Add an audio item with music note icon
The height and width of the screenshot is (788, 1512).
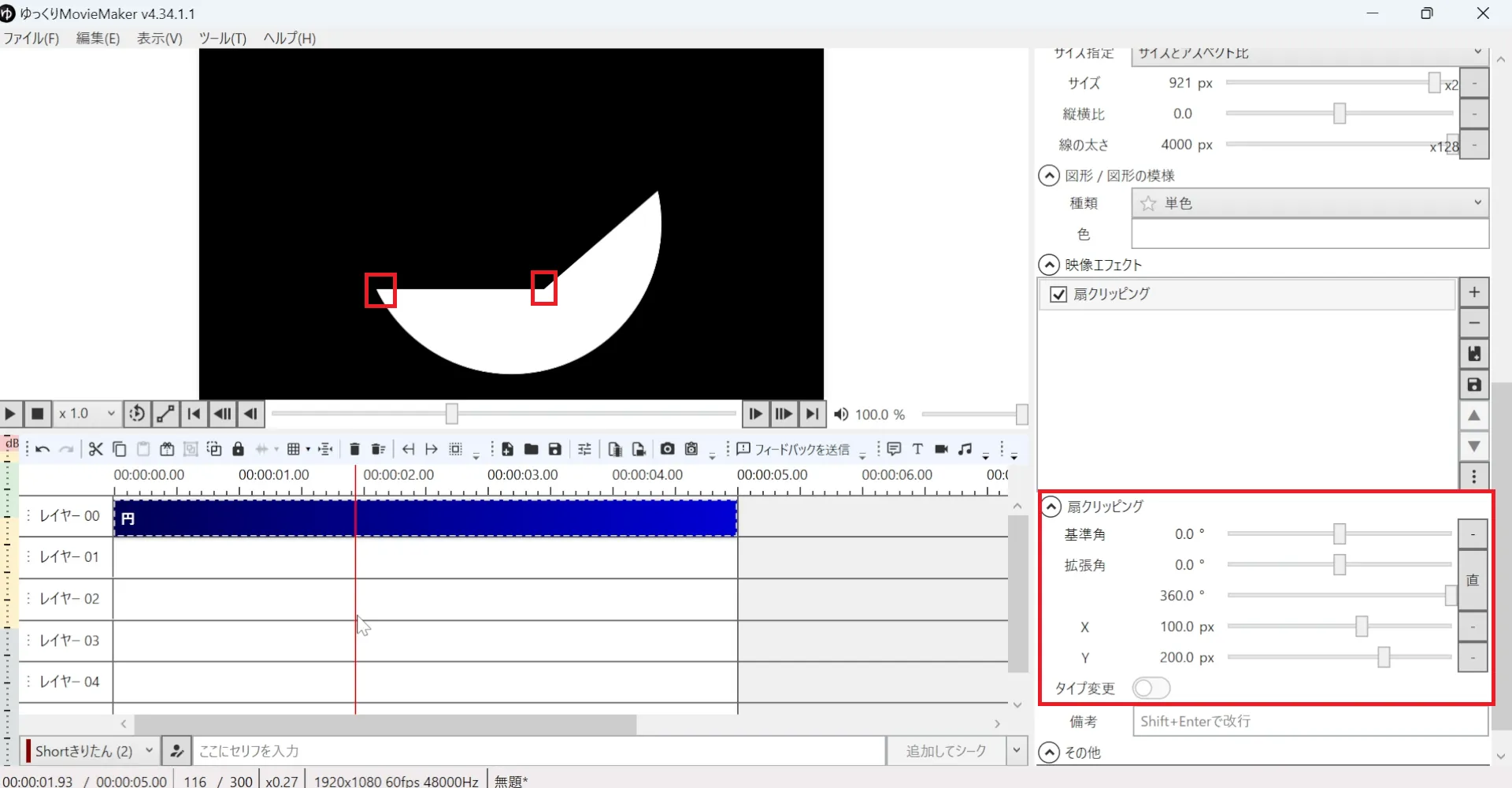click(x=965, y=449)
